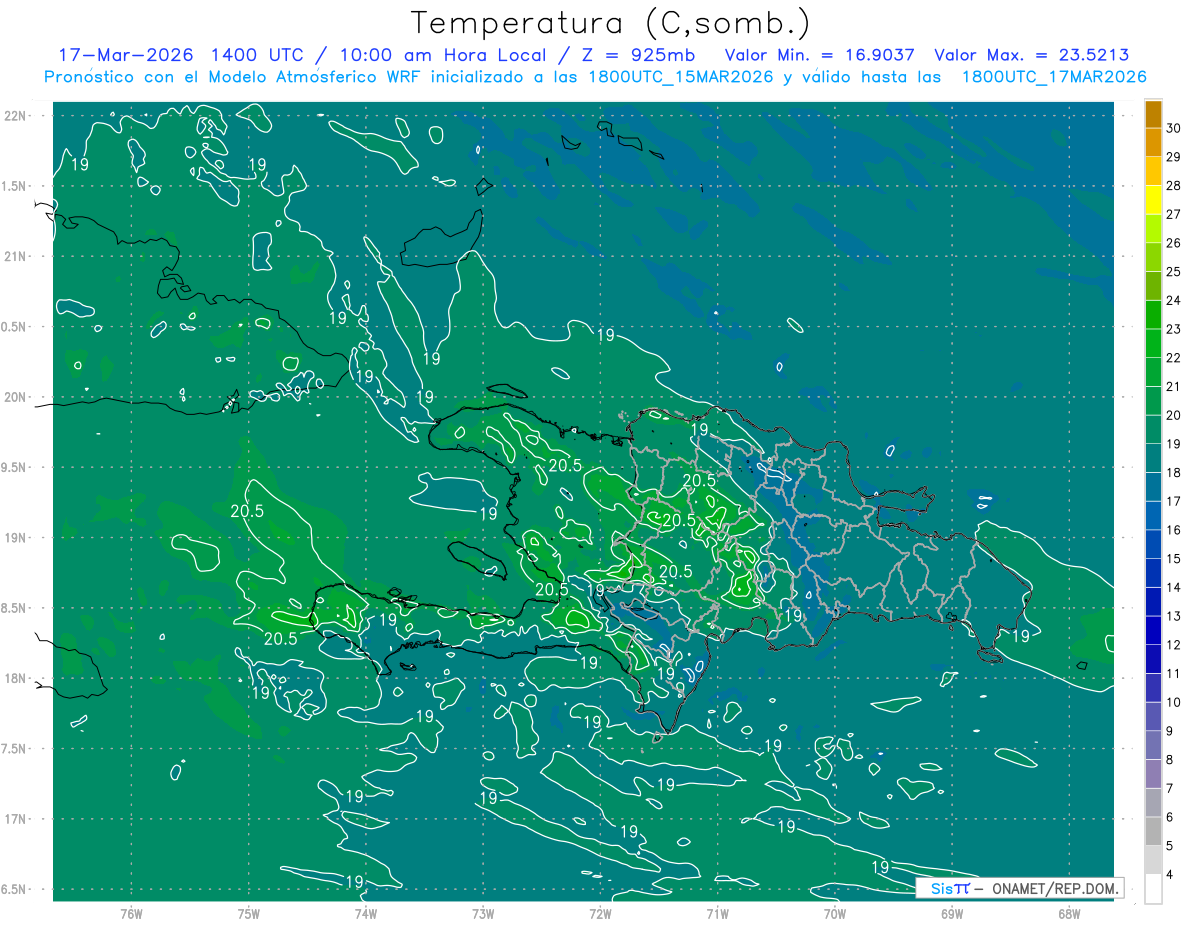Click the "1800UTC_15MAR2026" initialization time
The image size is (1200, 927).
point(683,77)
